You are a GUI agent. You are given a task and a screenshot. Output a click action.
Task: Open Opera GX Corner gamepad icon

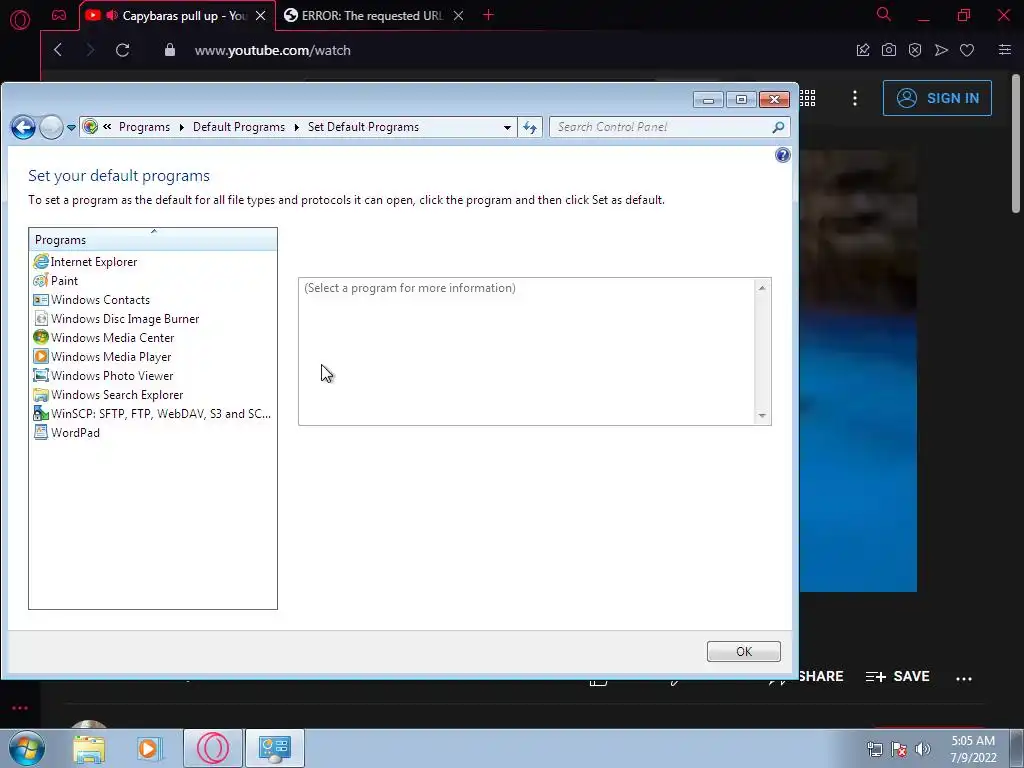pyautogui.click(x=59, y=16)
